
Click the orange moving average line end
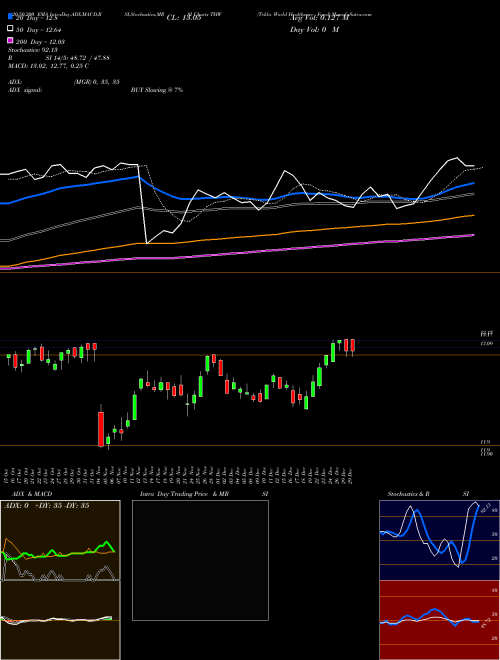(x=473, y=216)
